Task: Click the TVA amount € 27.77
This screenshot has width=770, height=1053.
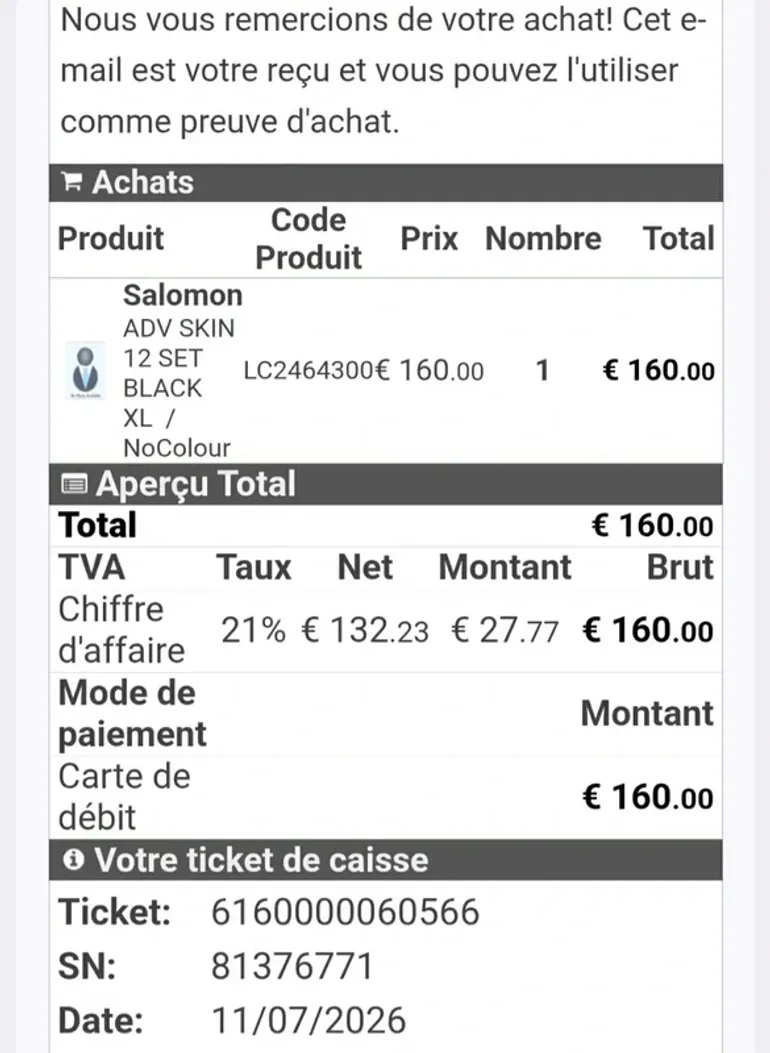Action: coord(505,631)
